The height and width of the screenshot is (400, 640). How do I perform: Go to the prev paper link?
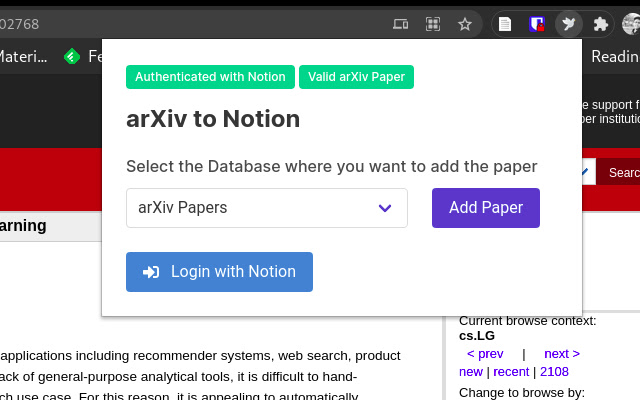point(485,353)
